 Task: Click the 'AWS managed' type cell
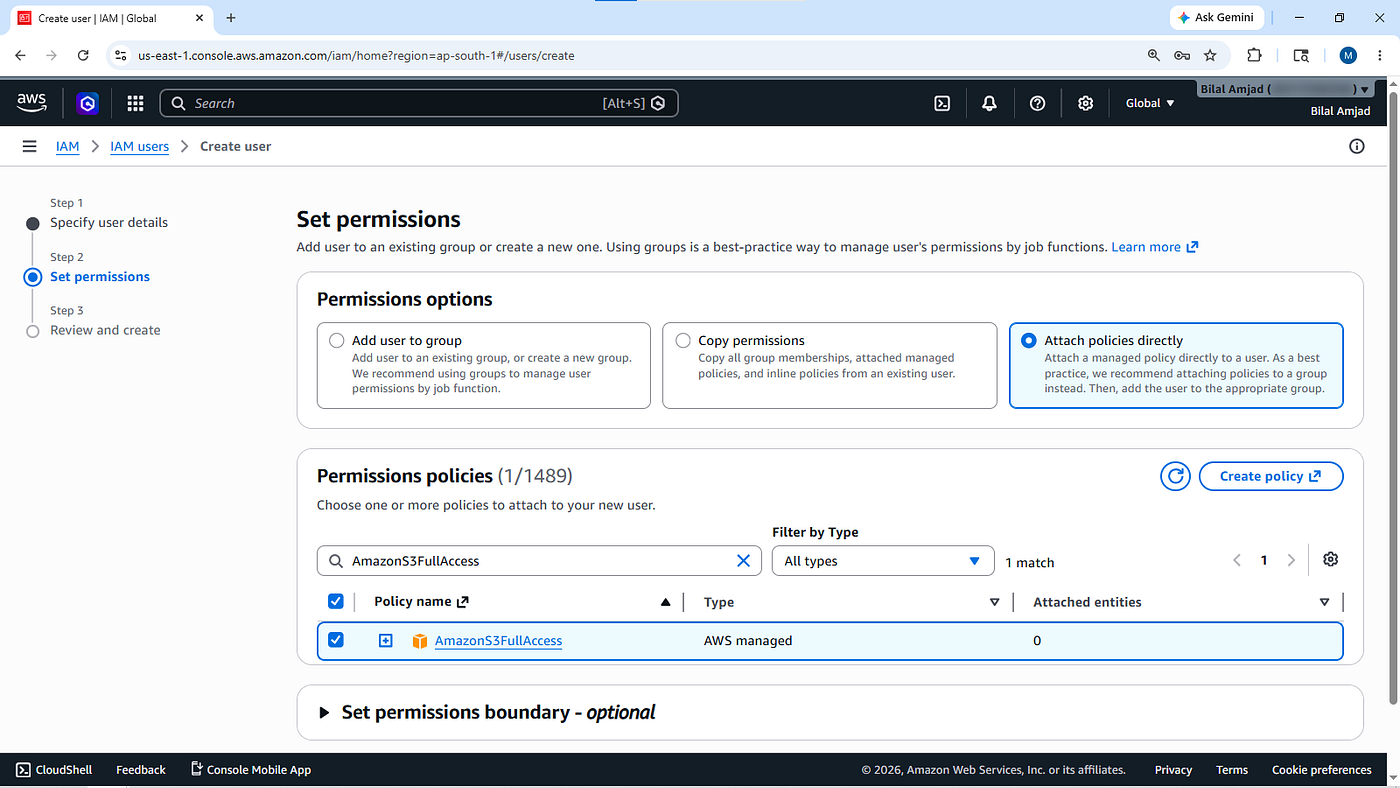(748, 640)
